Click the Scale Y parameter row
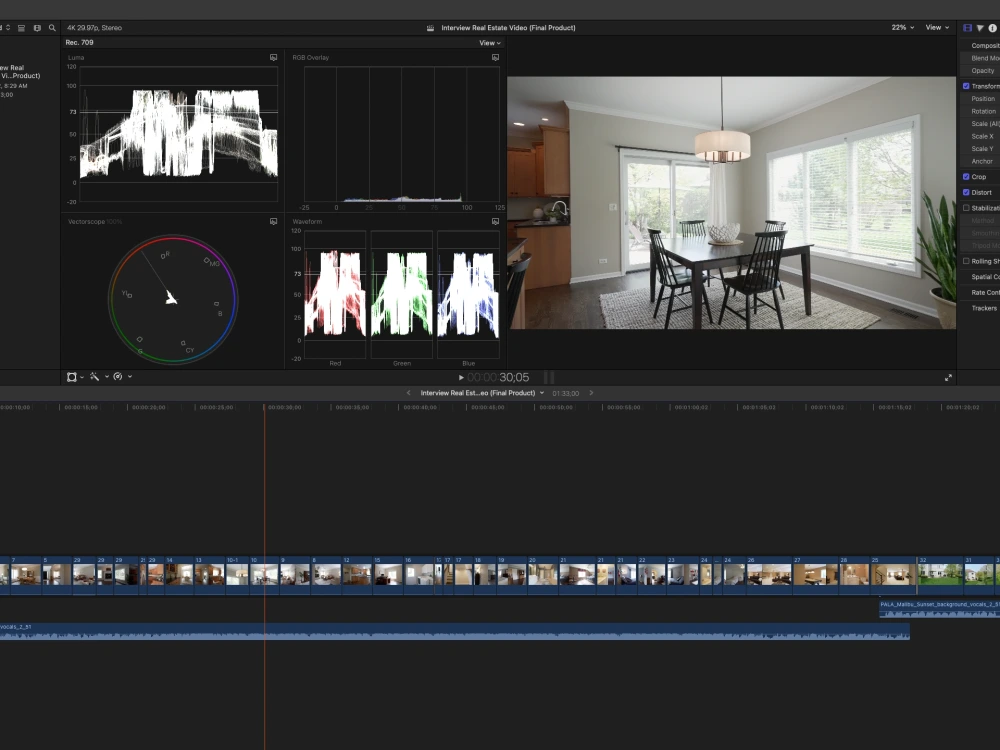1000x750 pixels. tap(980, 149)
